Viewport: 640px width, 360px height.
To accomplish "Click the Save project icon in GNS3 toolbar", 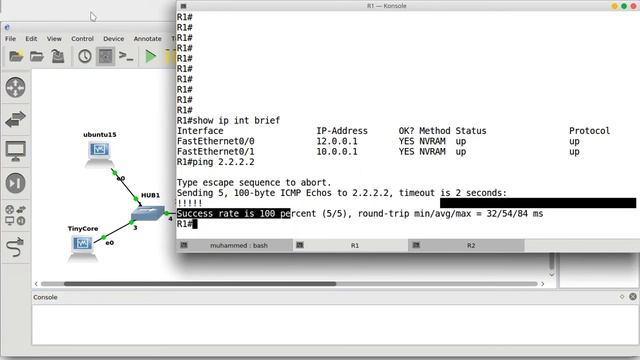I will tap(58, 56).
